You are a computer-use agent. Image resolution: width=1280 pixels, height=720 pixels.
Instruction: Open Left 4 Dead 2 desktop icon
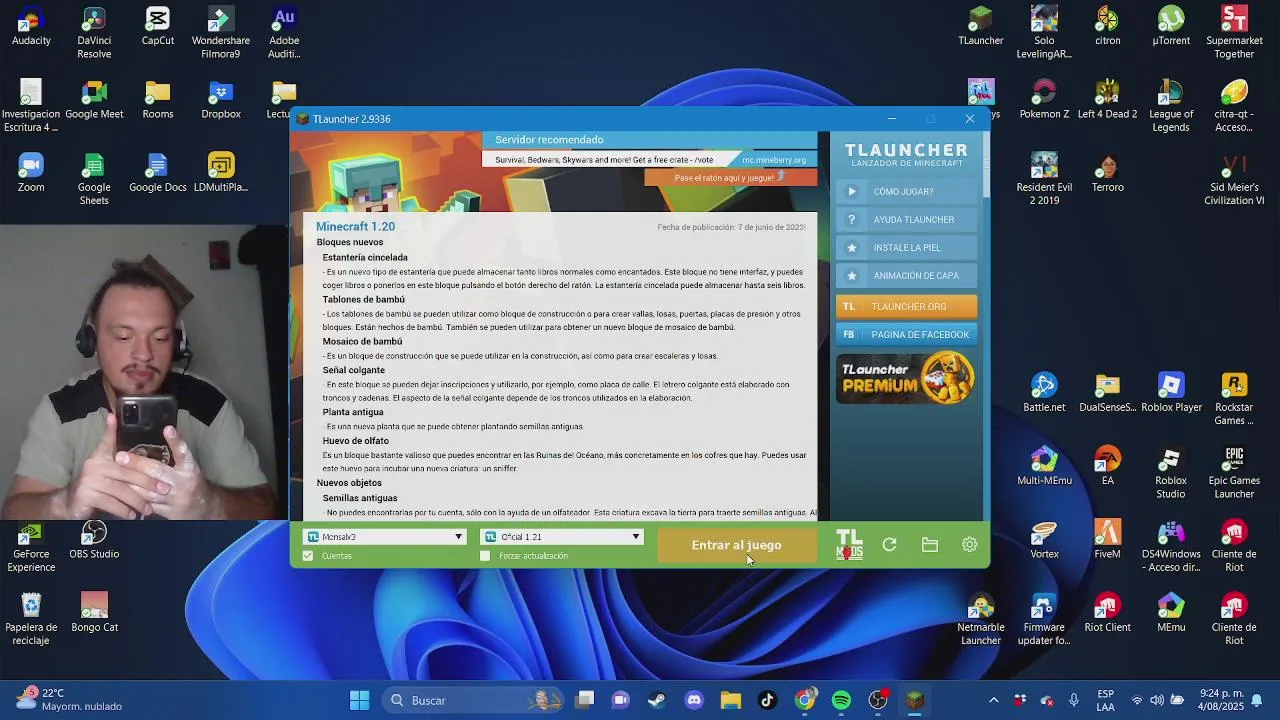1107,100
